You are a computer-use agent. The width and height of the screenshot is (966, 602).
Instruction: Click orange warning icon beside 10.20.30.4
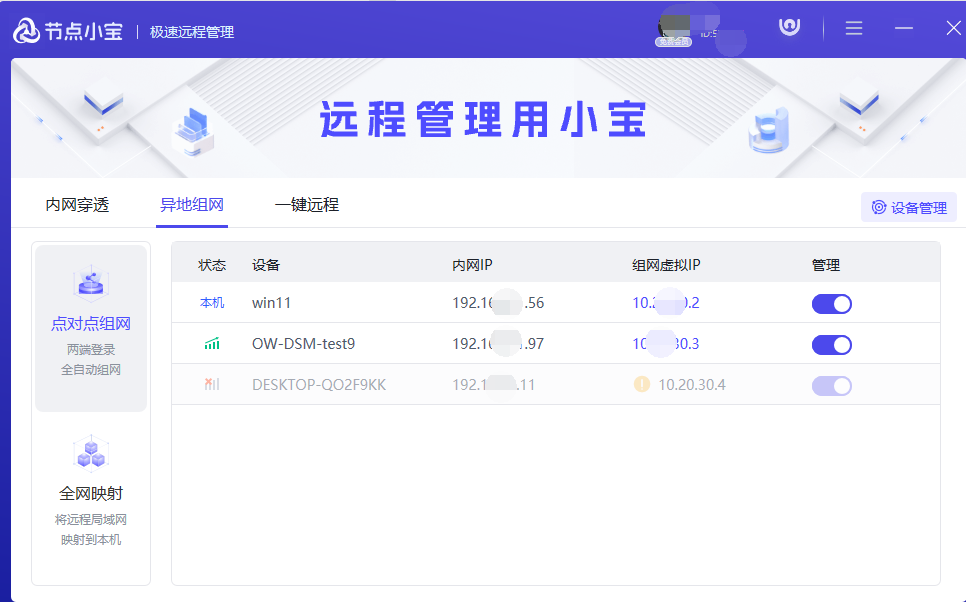pyautogui.click(x=641, y=385)
